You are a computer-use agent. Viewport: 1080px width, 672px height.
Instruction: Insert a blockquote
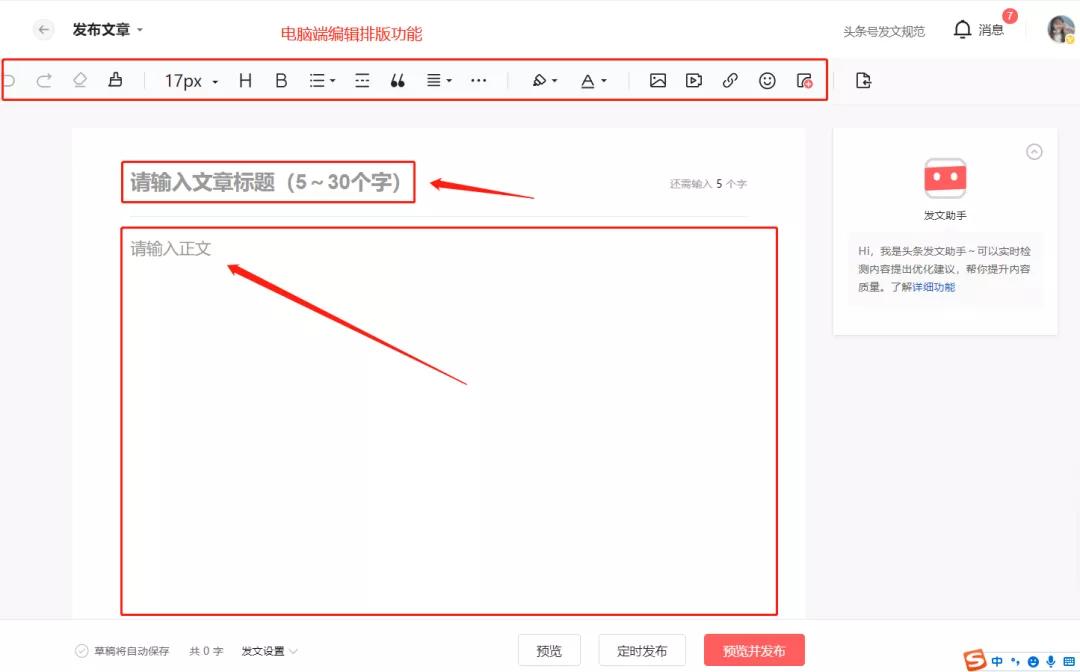(397, 80)
